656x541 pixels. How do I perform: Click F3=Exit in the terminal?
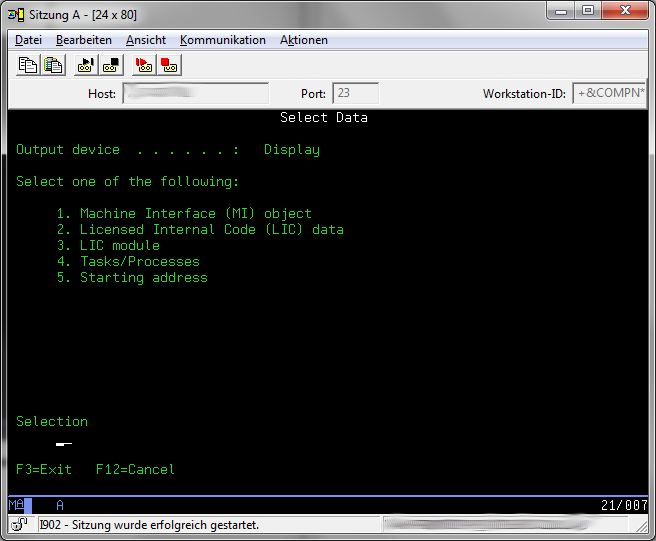click(x=44, y=469)
